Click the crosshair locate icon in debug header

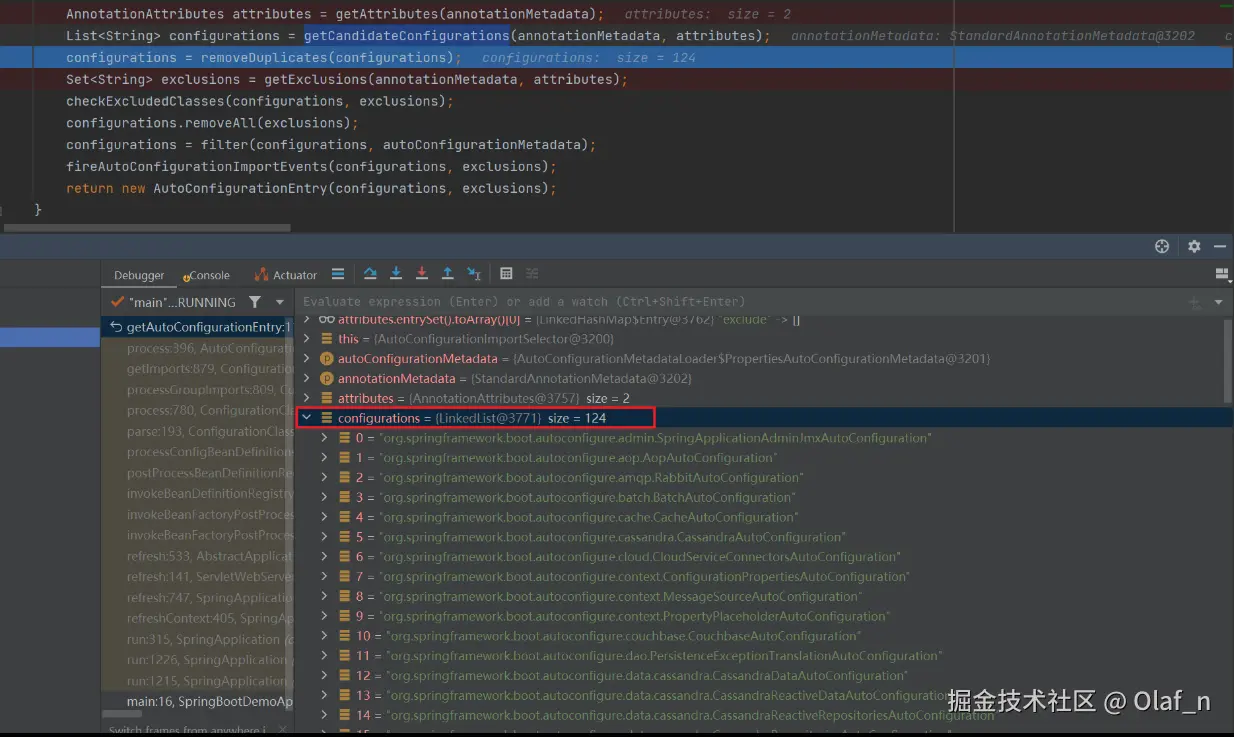point(1162,246)
